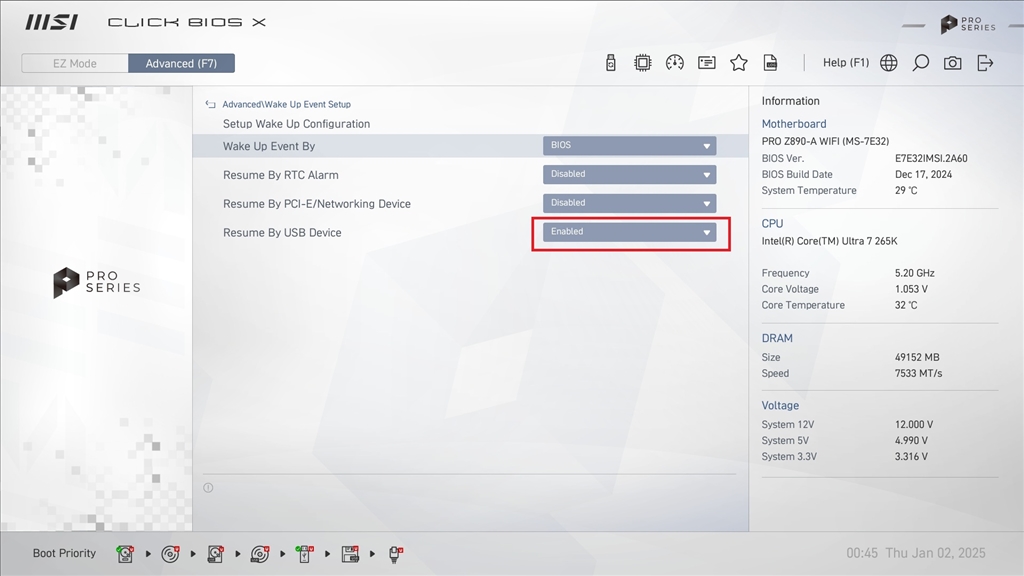The height and width of the screenshot is (576, 1024).
Task: Click the profile card icon
Action: tap(707, 63)
